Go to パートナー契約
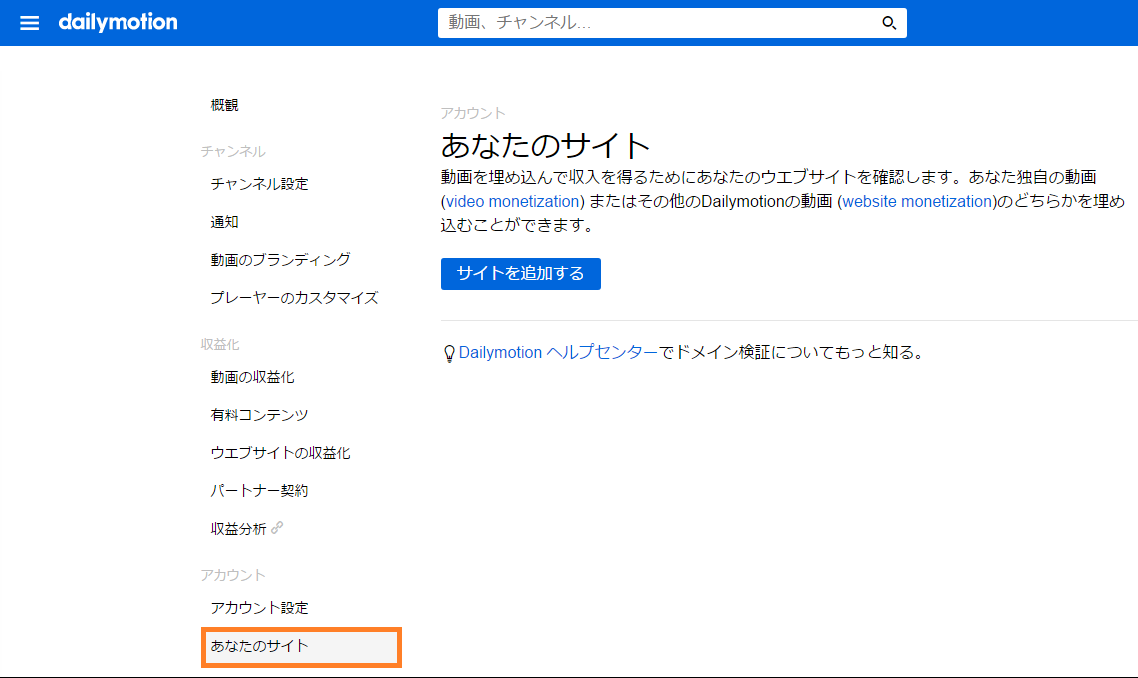Viewport: 1138px width, 678px height. 259,491
